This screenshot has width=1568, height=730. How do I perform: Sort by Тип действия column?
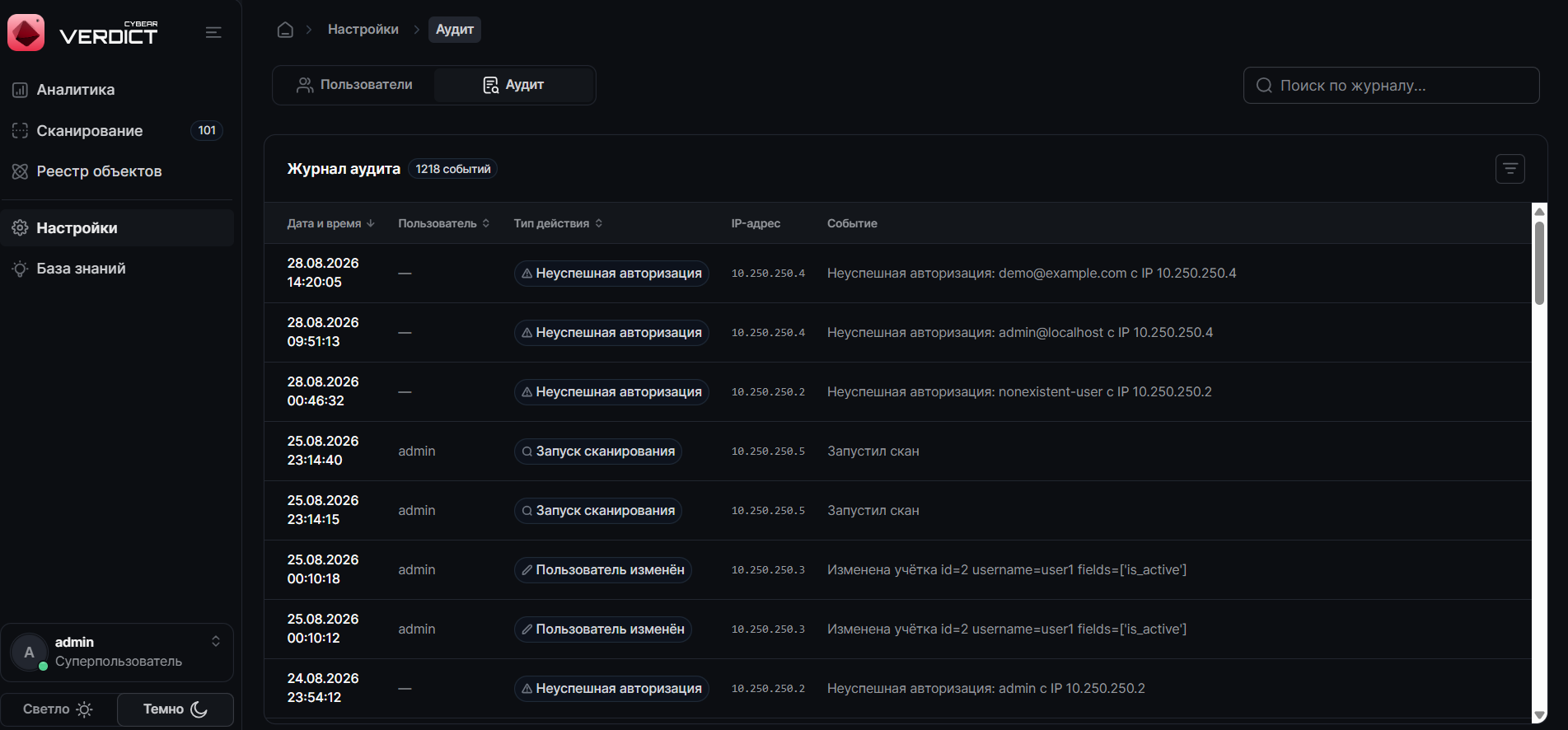[x=559, y=223]
